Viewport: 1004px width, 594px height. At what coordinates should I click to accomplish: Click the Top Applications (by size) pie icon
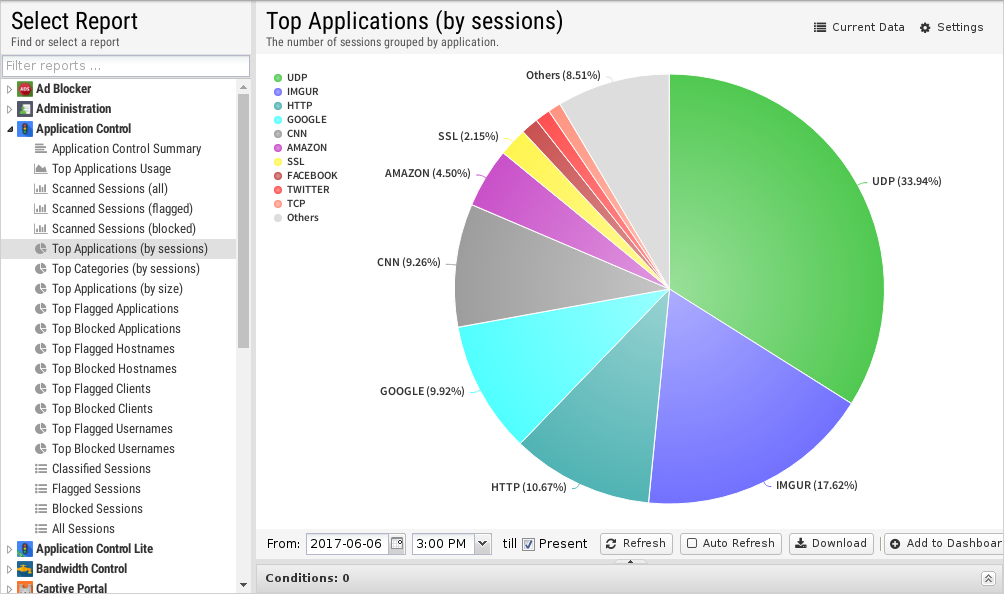click(x=40, y=289)
